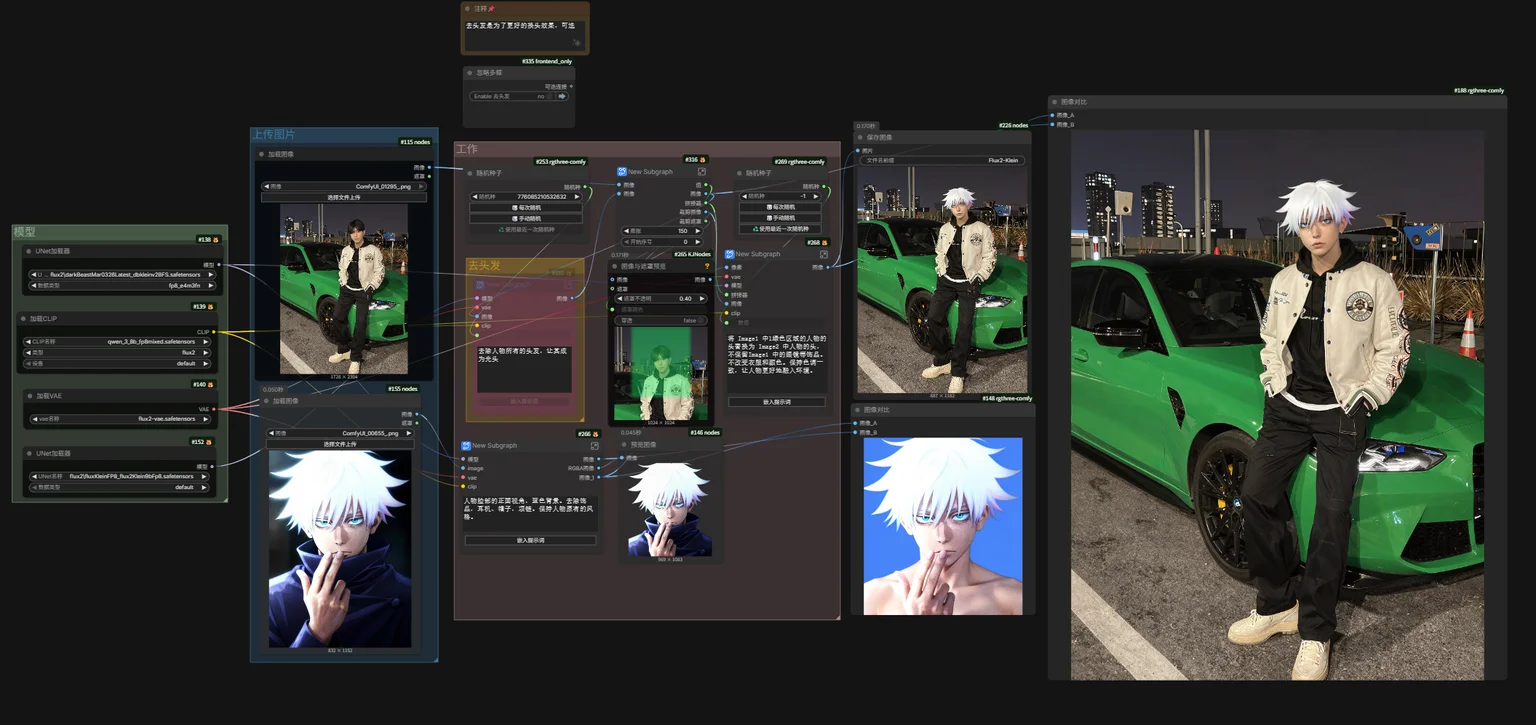
Task: Click the pin icon on the 注释 note
Action: coord(491,8)
